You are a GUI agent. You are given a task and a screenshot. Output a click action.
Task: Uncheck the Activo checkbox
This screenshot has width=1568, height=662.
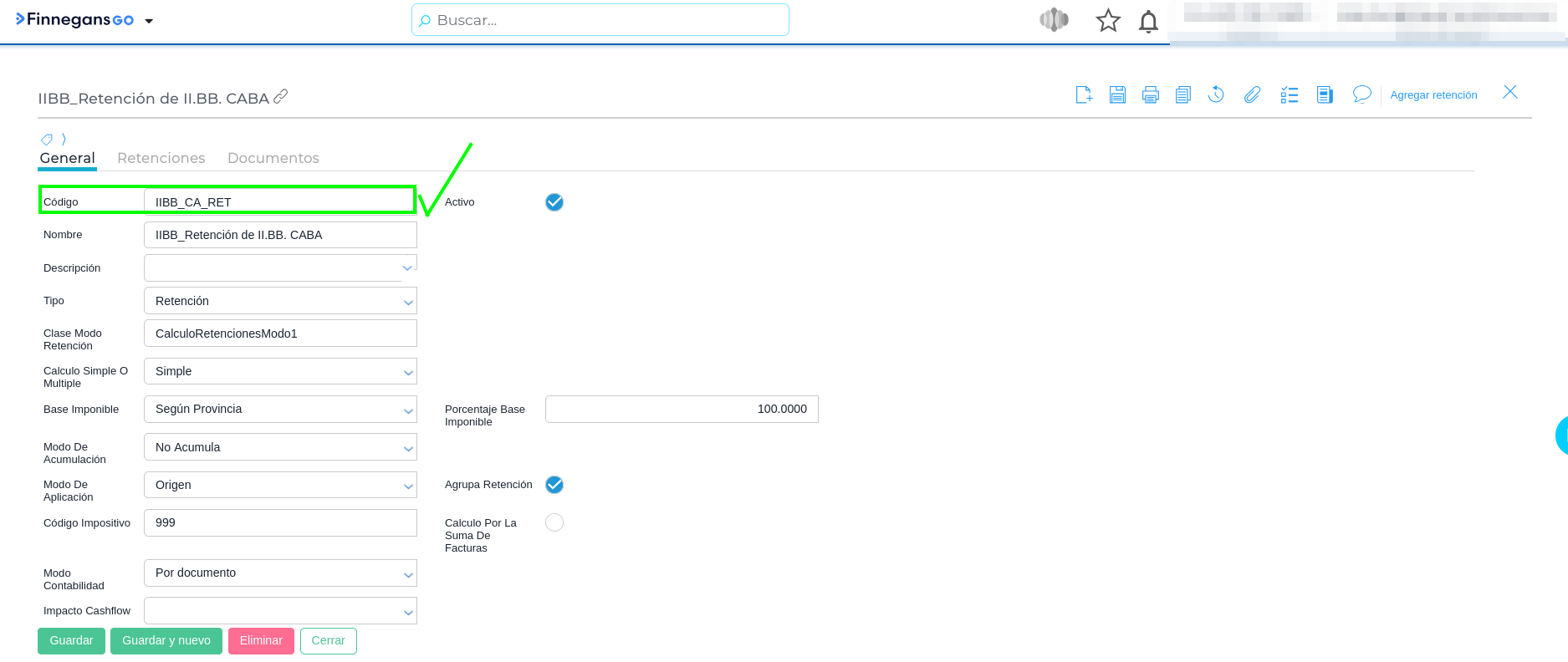pos(554,202)
